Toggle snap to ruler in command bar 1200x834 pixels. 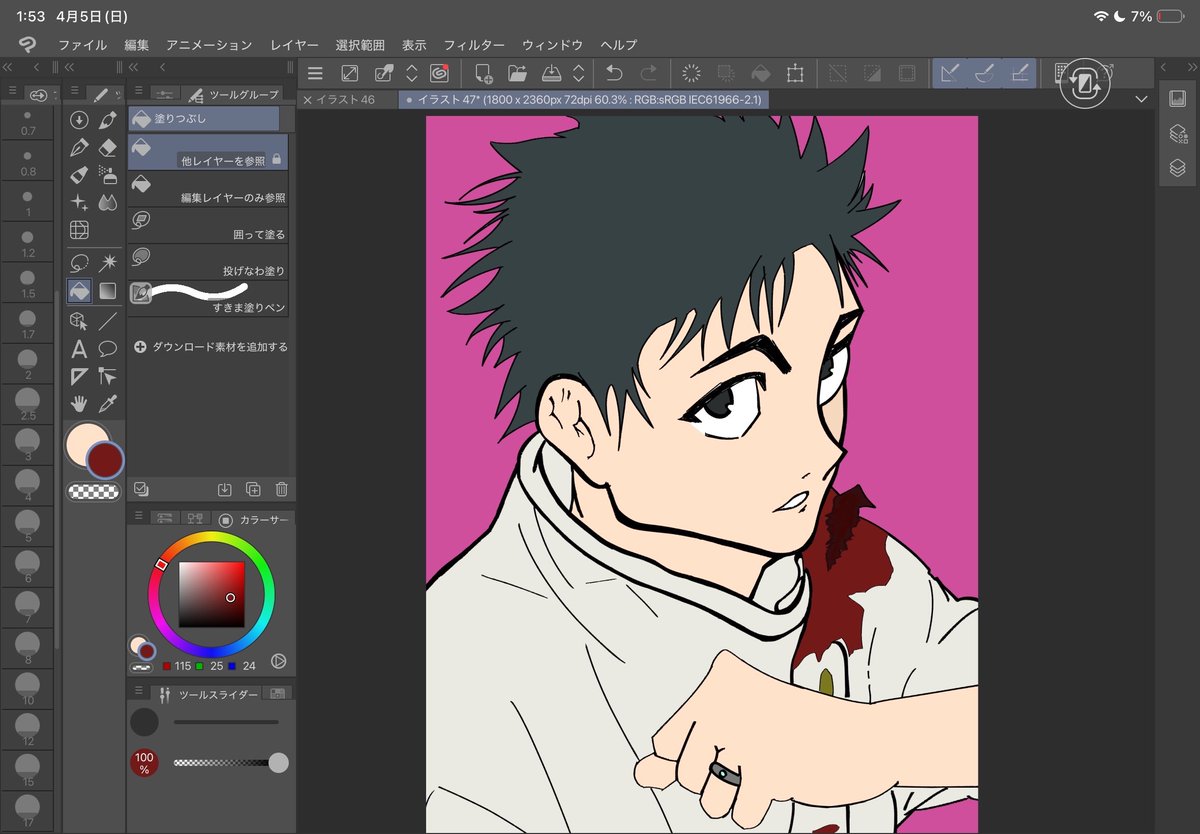click(x=951, y=73)
